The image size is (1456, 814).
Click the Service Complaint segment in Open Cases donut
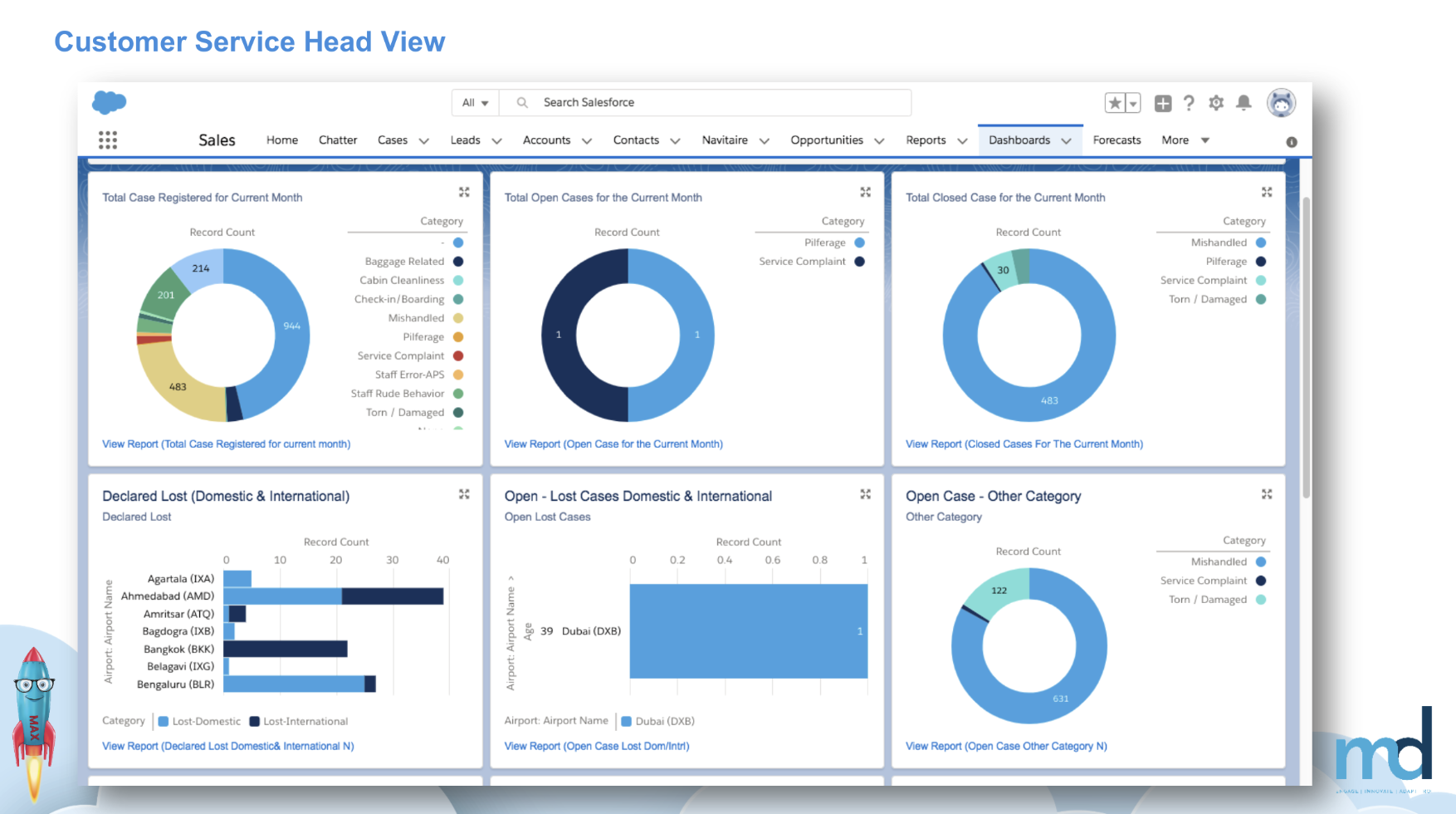tap(559, 335)
